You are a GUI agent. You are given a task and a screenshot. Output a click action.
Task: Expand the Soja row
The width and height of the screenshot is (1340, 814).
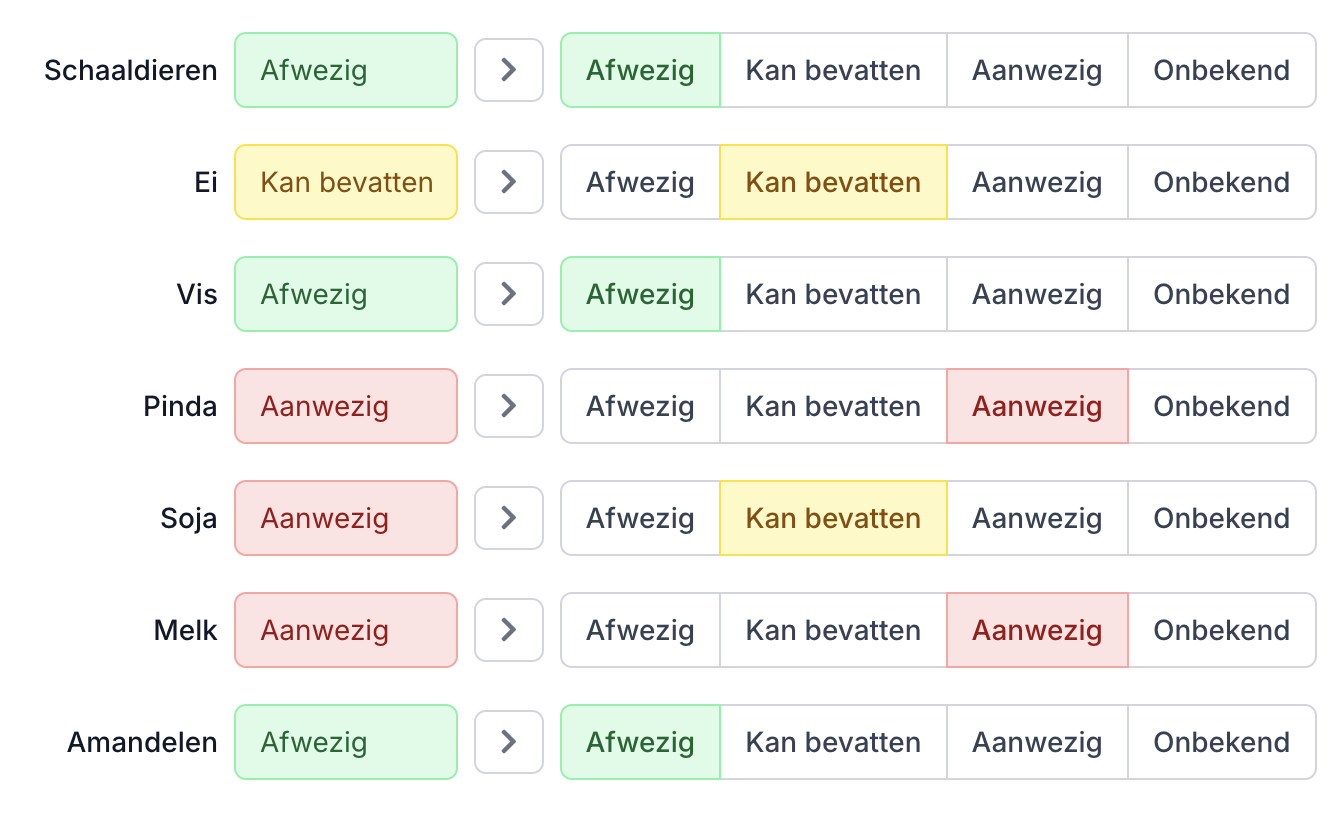click(508, 518)
